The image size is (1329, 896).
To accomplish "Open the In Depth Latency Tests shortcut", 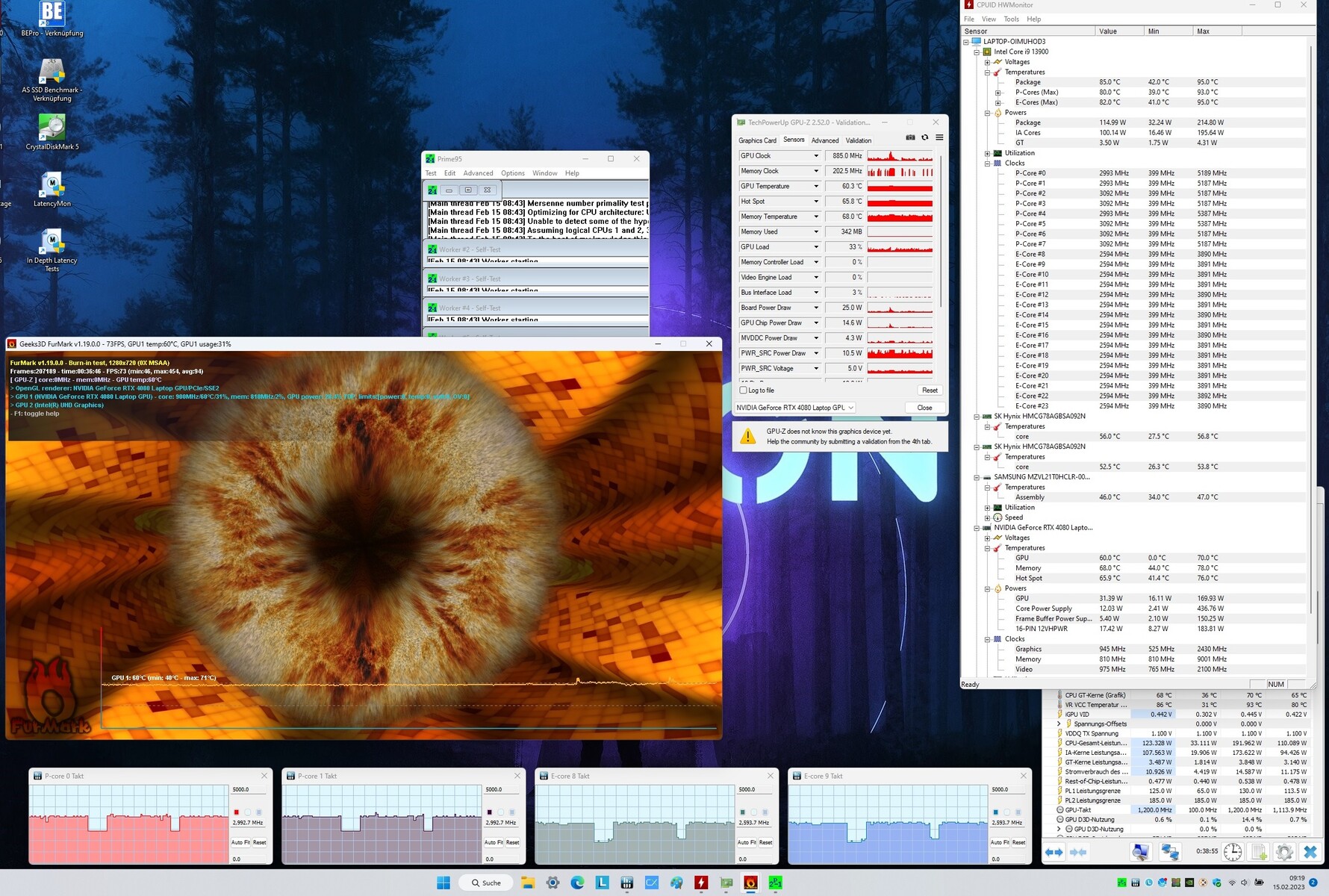I will (x=52, y=250).
